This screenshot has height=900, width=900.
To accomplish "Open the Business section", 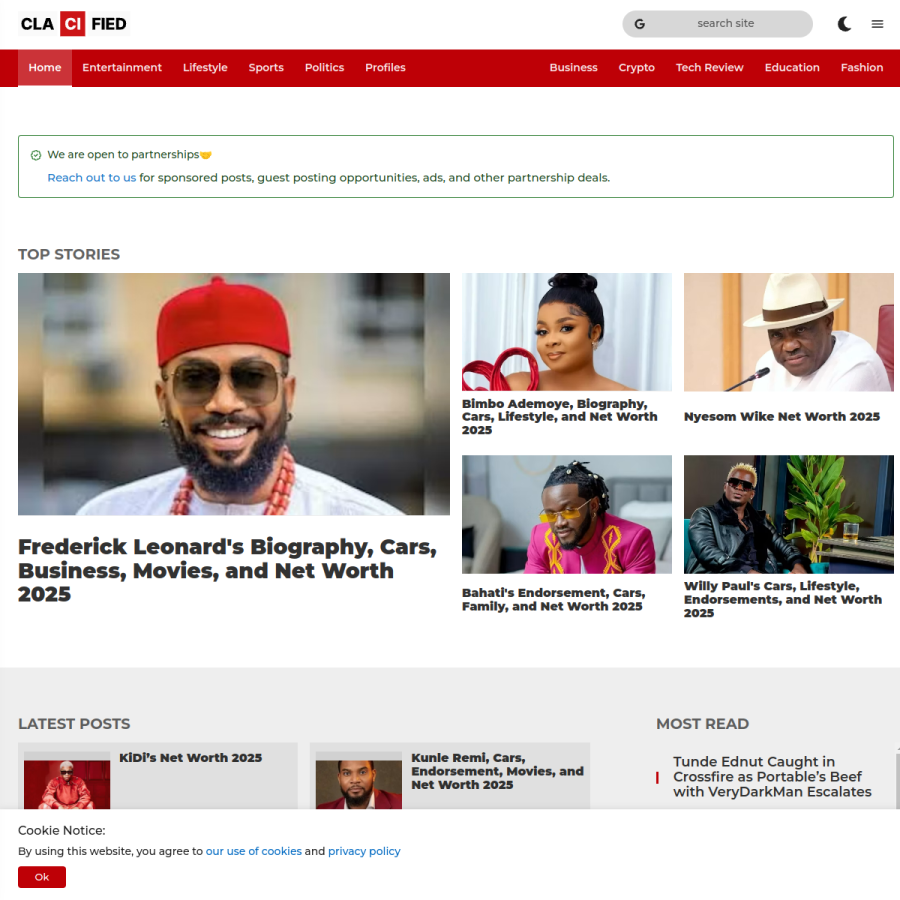I will 573,68.
